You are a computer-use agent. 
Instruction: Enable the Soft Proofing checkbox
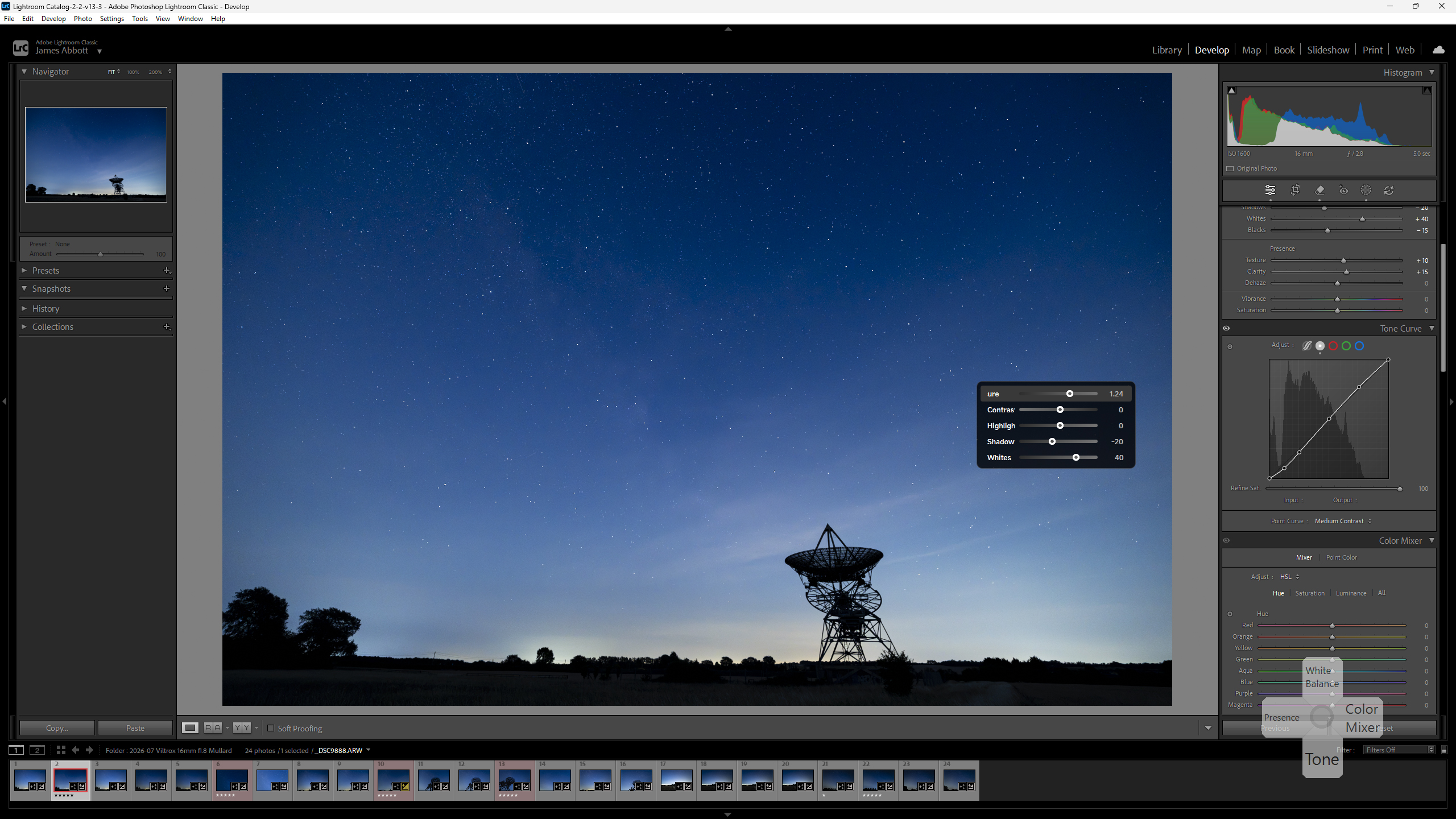[x=271, y=728]
